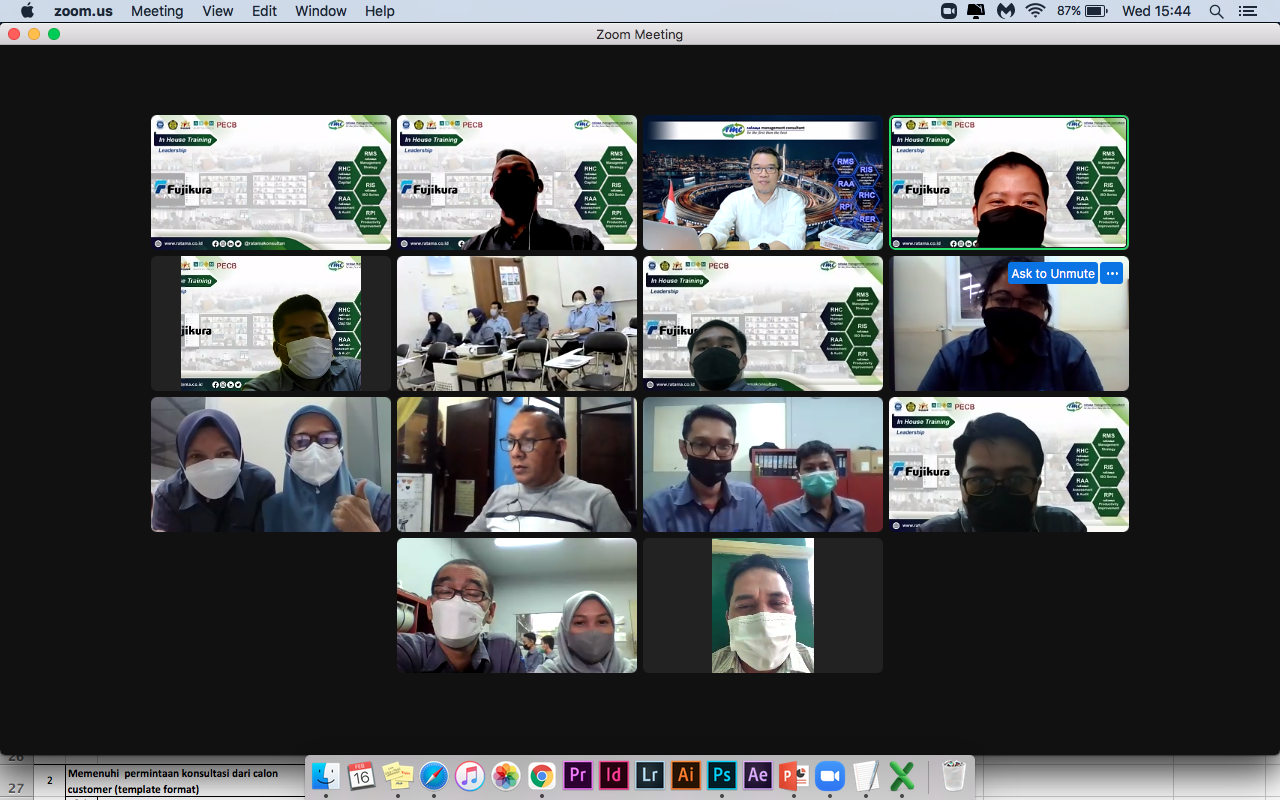Image resolution: width=1280 pixels, height=800 pixels.
Task: Select the classroom group video tile
Action: pyautogui.click(x=517, y=323)
